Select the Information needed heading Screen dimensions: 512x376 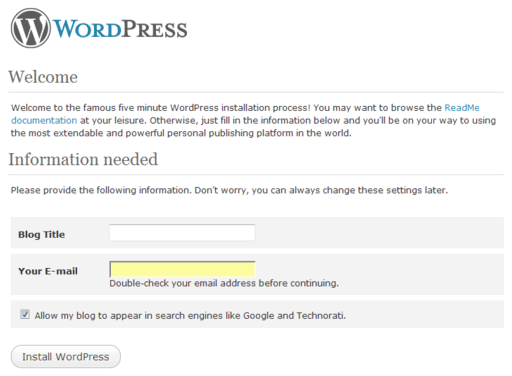pos(83,159)
